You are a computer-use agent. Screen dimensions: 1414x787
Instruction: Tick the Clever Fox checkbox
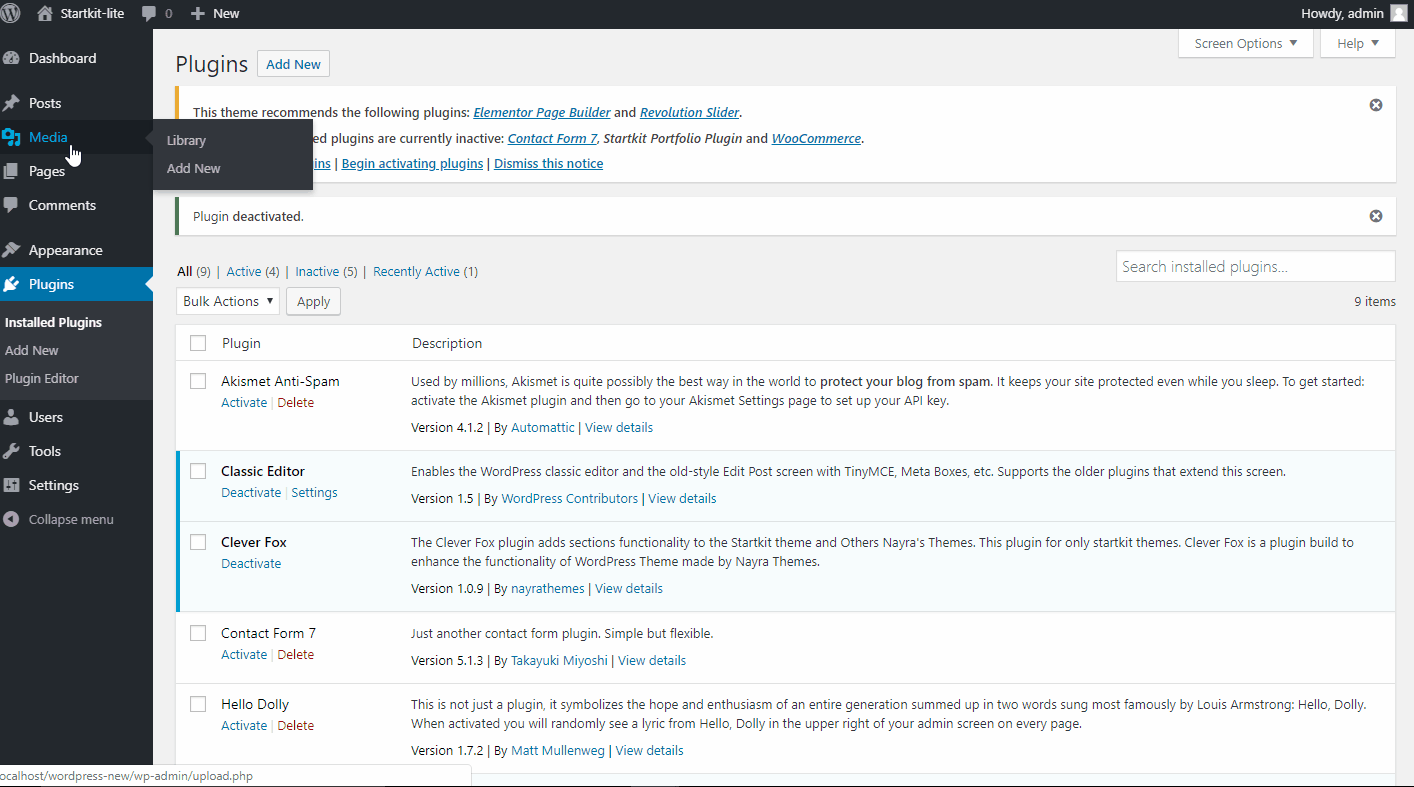198,542
